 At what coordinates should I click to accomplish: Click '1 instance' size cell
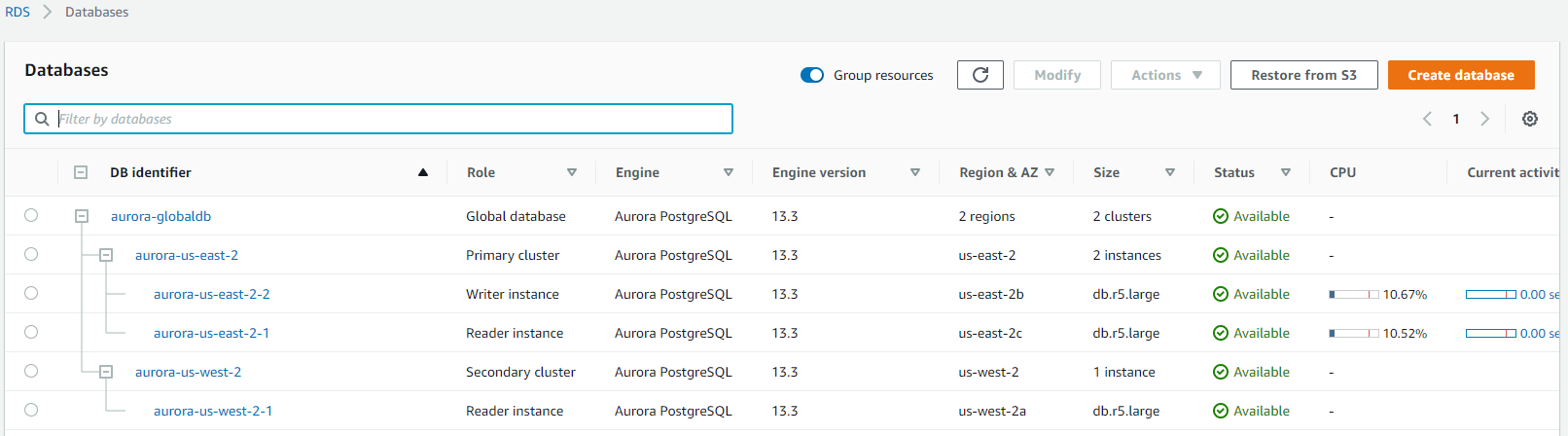1124,372
